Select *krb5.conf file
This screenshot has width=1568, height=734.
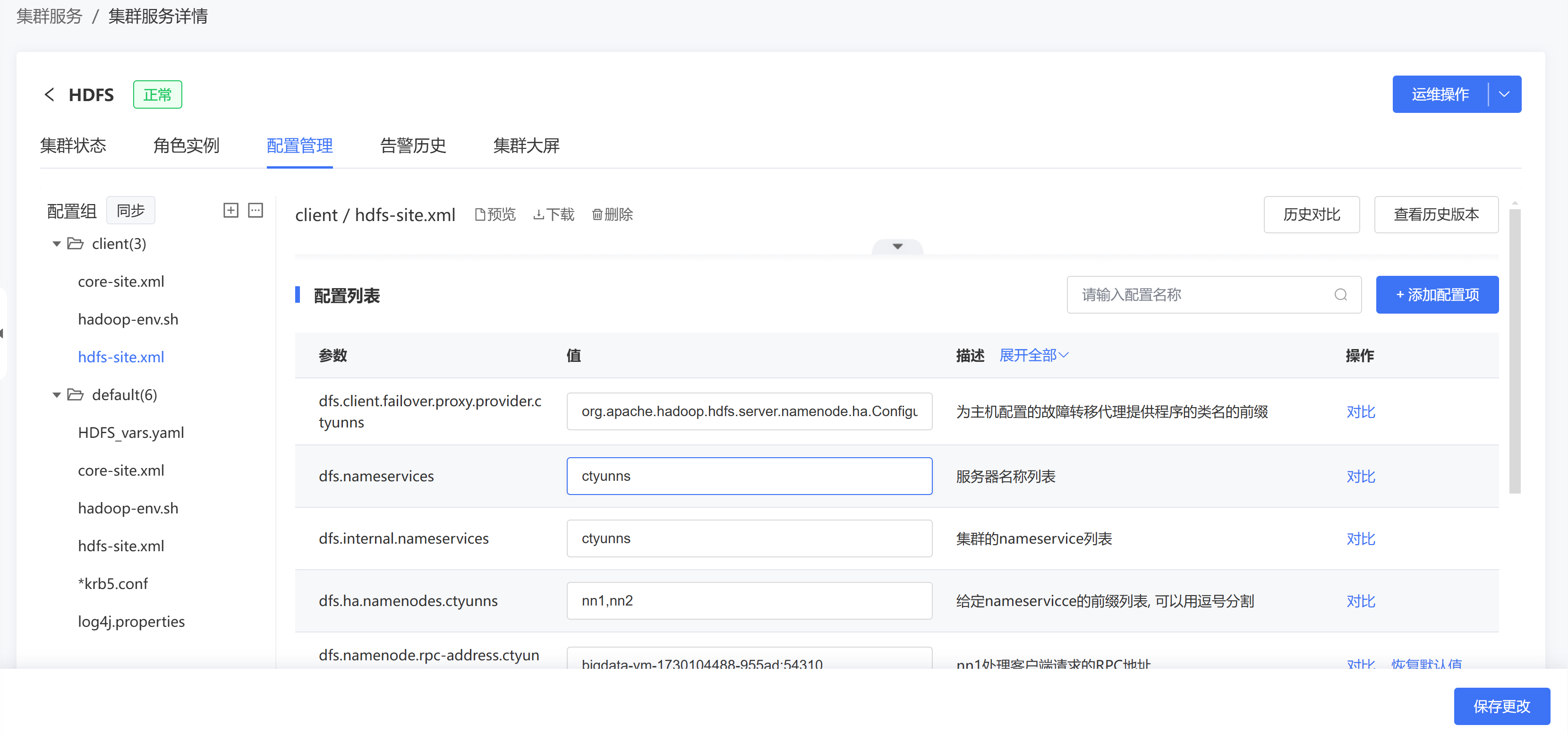point(112,584)
